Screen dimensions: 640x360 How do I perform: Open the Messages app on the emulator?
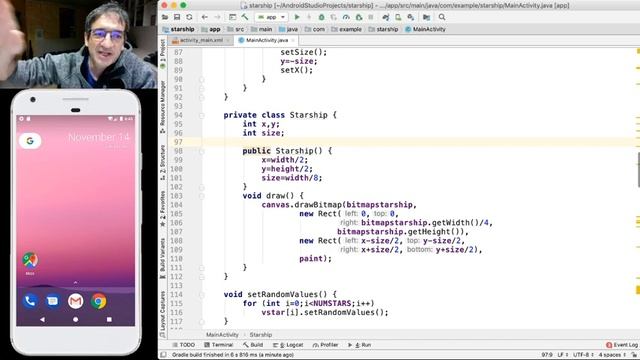coord(53,301)
